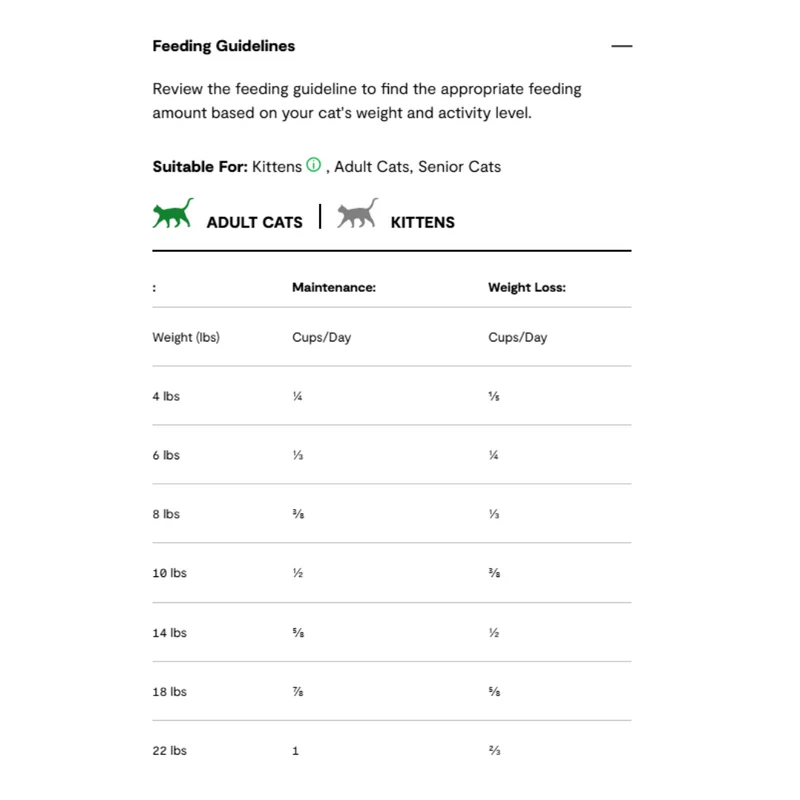Select the 8 lbs row
Image resolution: width=800 pixels, height=800 pixels.
point(392,514)
